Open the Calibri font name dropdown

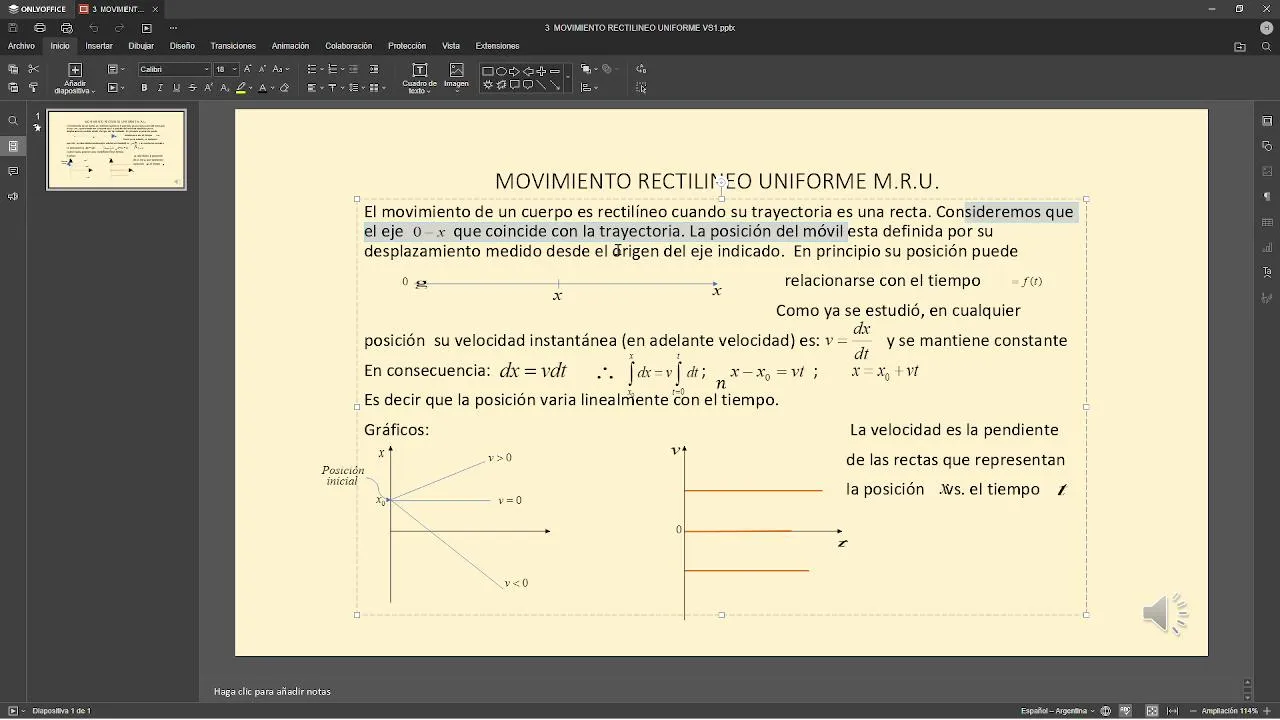point(174,69)
